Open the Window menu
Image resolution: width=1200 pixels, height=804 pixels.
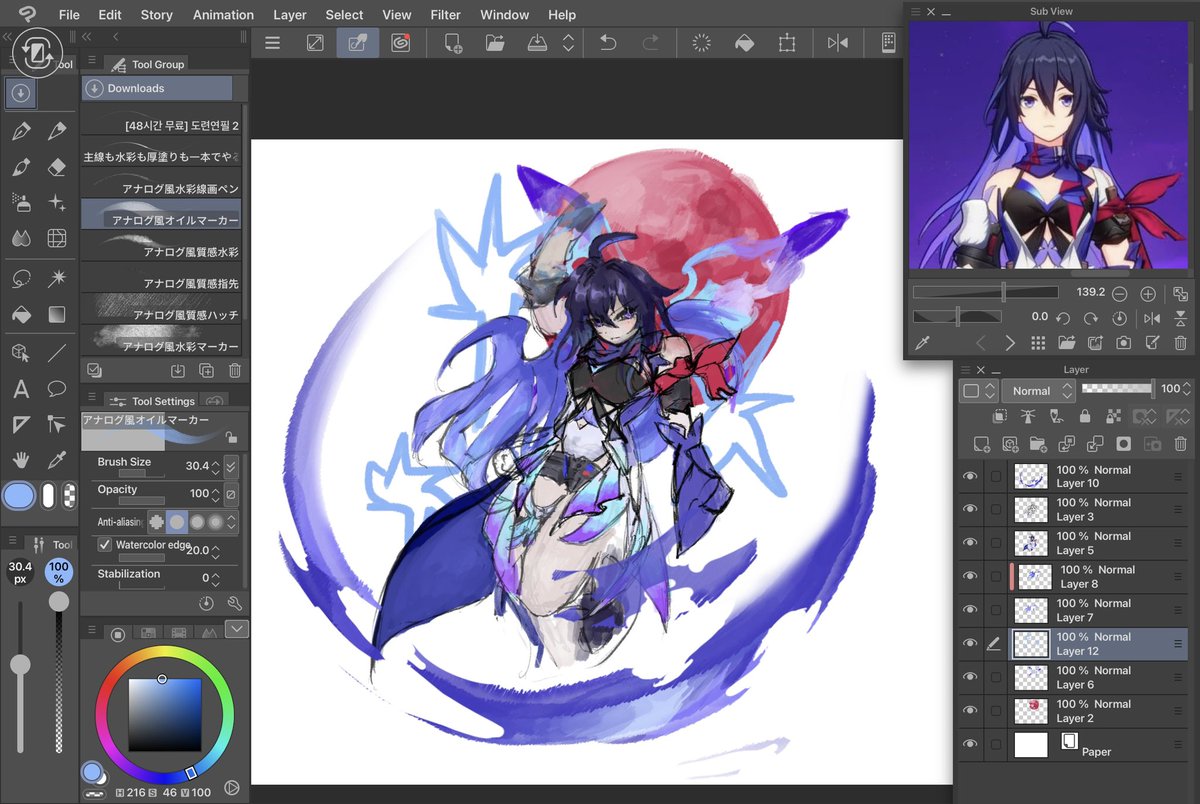point(505,15)
